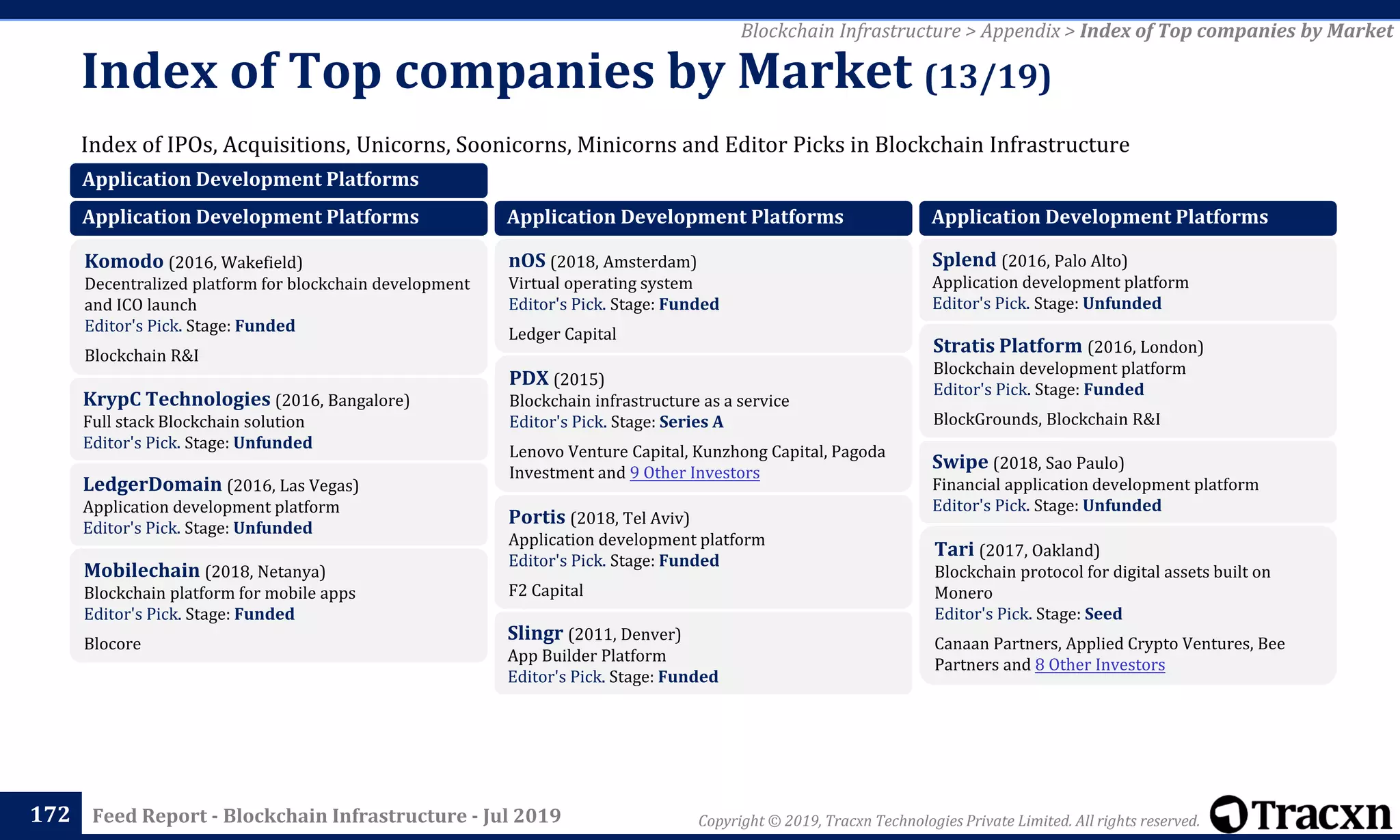Click 'Editor's Pick' under Komodo

(x=132, y=325)
